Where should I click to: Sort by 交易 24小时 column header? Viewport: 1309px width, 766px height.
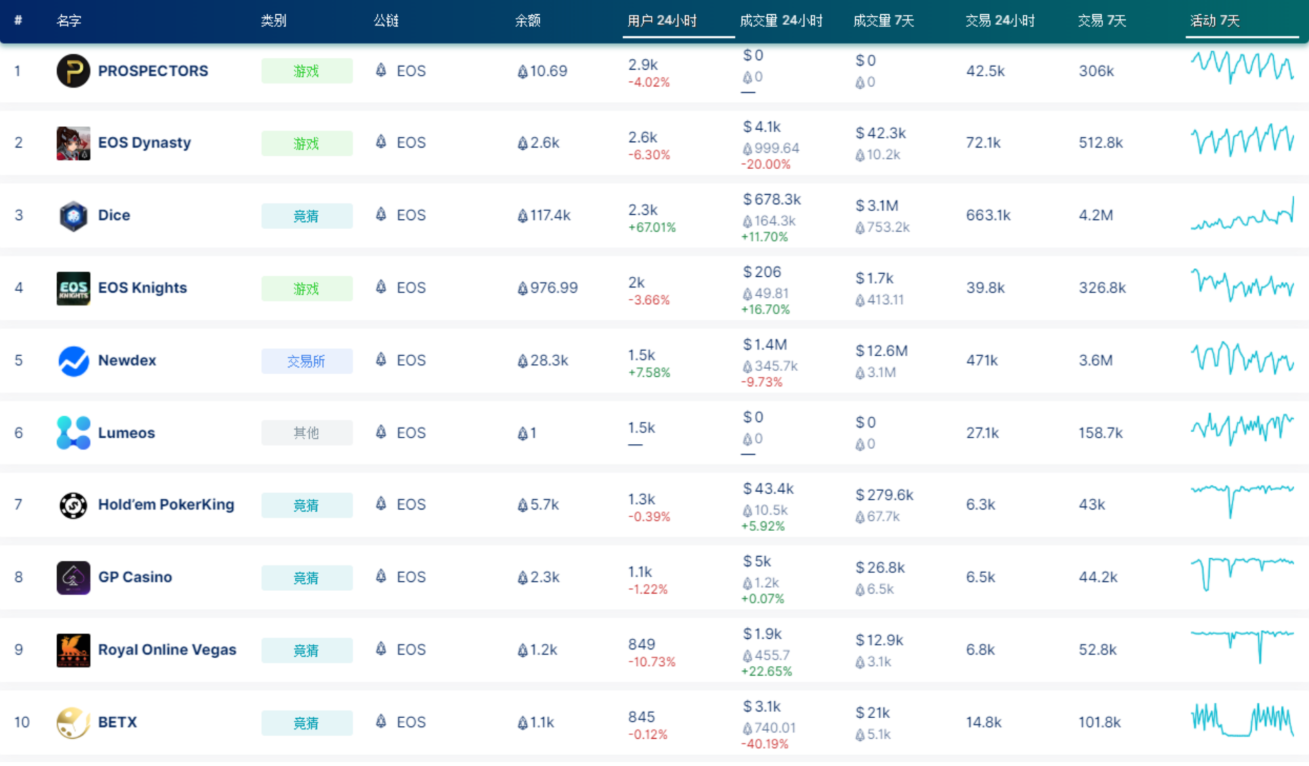(x=1000, y=21)
